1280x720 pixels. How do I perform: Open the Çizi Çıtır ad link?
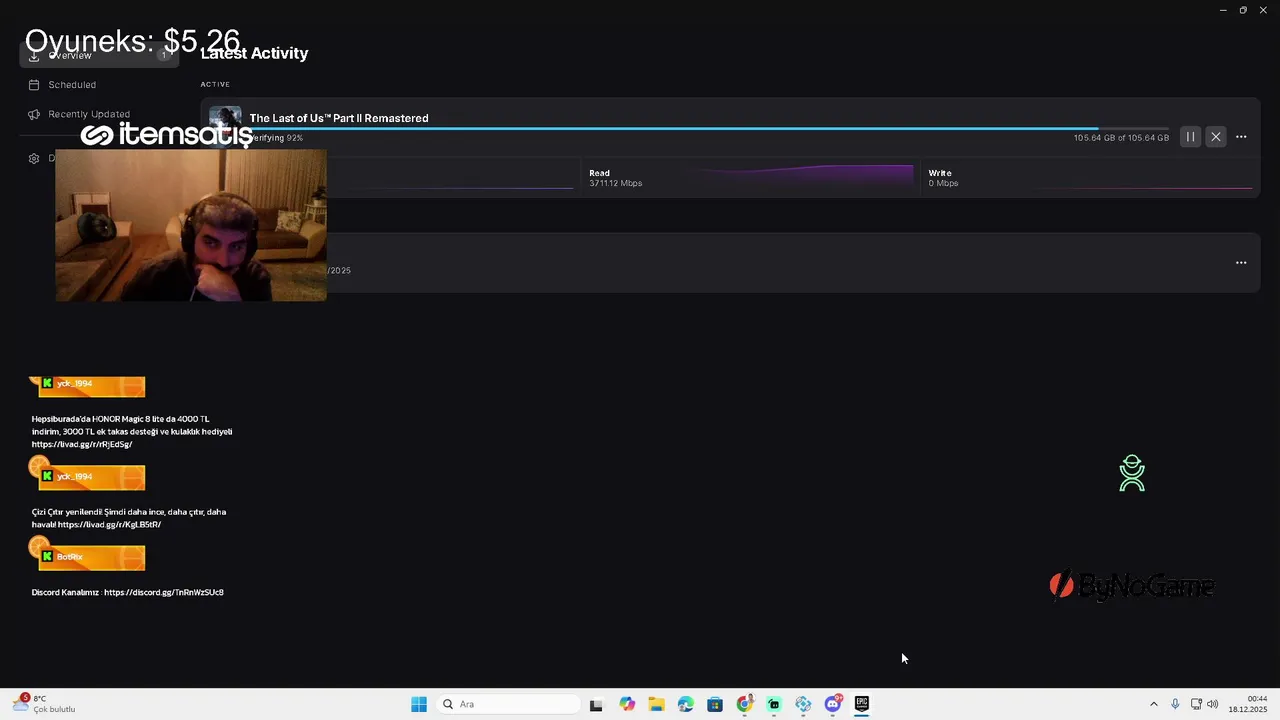109,524
